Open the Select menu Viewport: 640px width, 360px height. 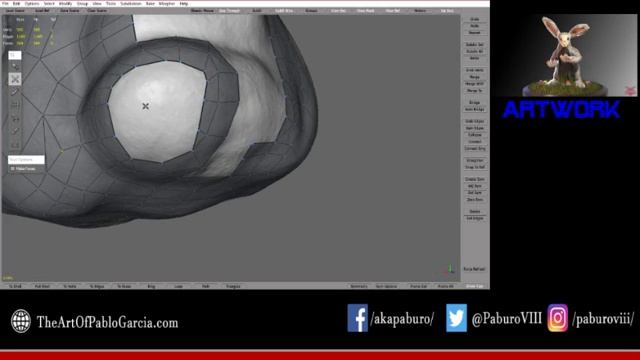pyautogui.click(x=49, y=3)
